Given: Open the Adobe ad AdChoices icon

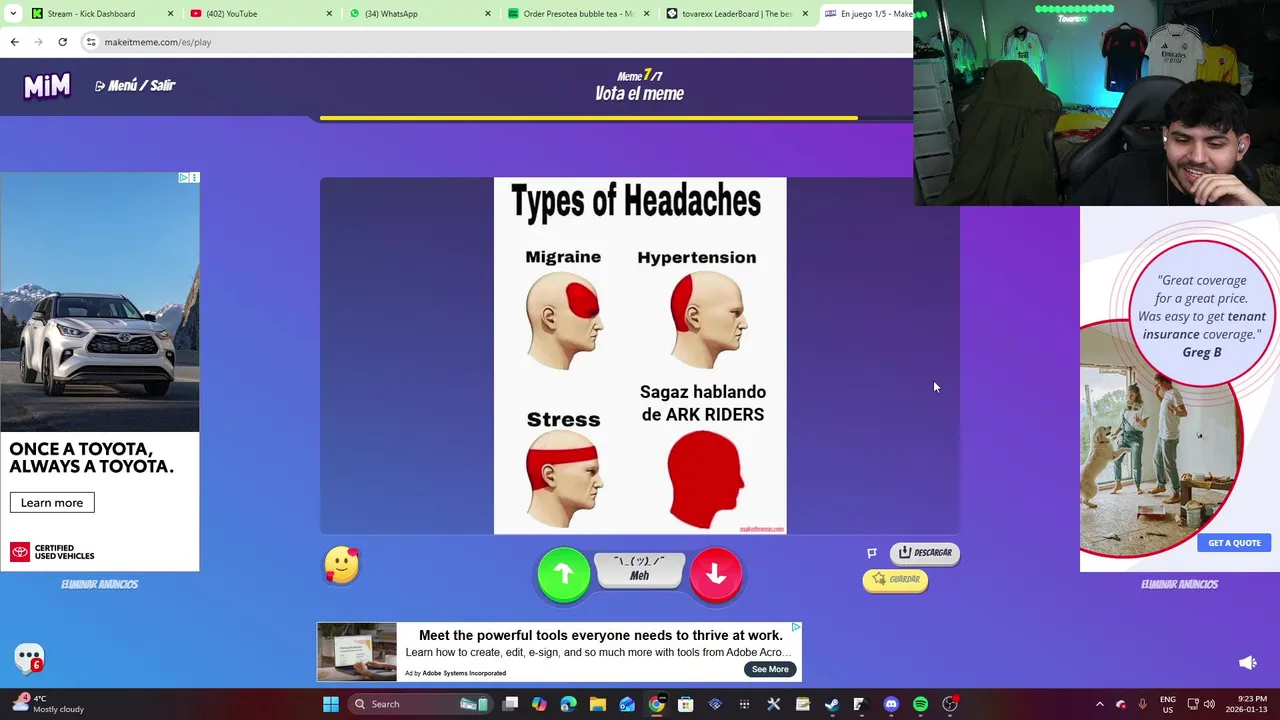Looking at the screenshot, I should click(x=796, y=627).
